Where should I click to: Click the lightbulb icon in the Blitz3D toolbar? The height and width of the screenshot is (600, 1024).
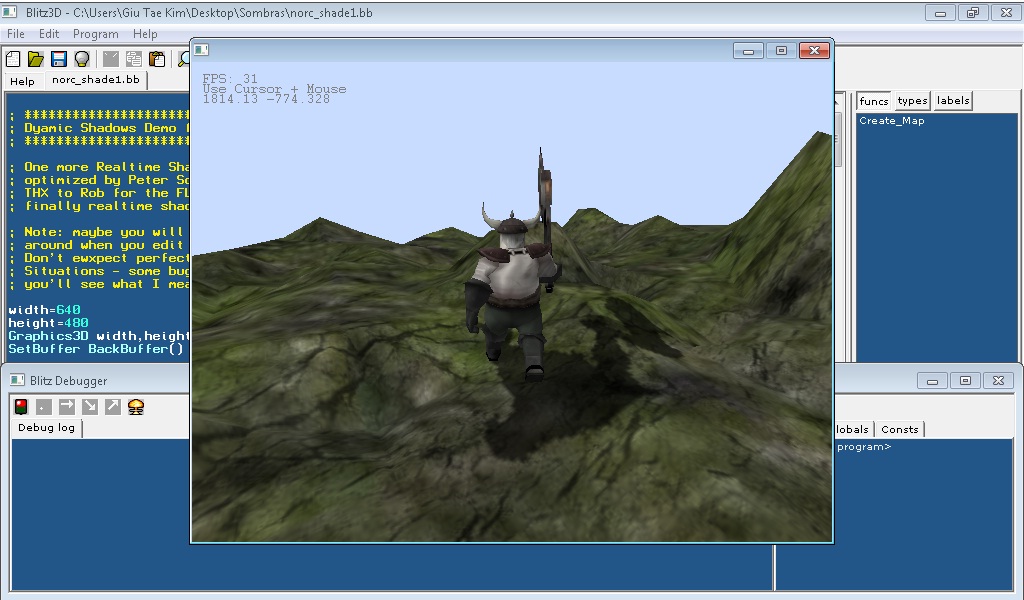(82, 59)
